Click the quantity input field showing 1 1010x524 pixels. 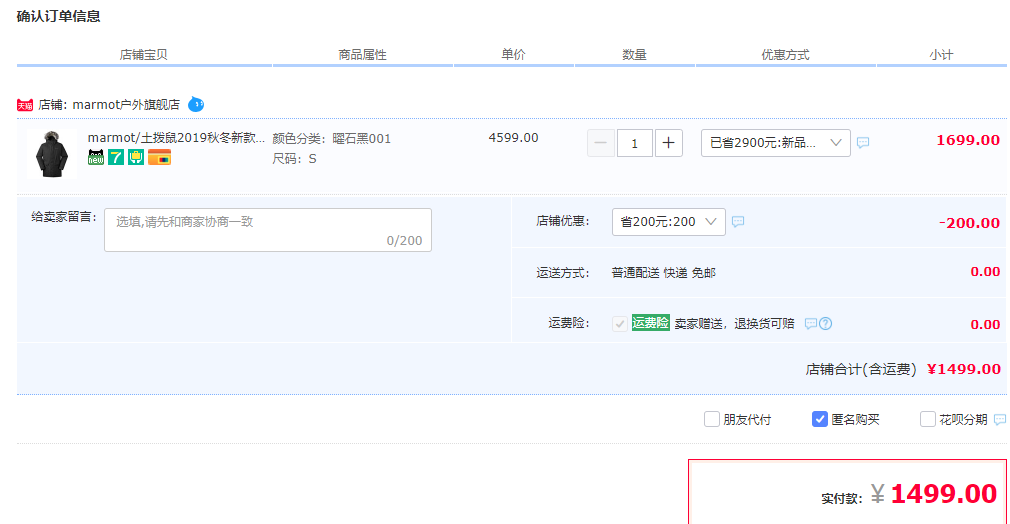pos(634,143)
